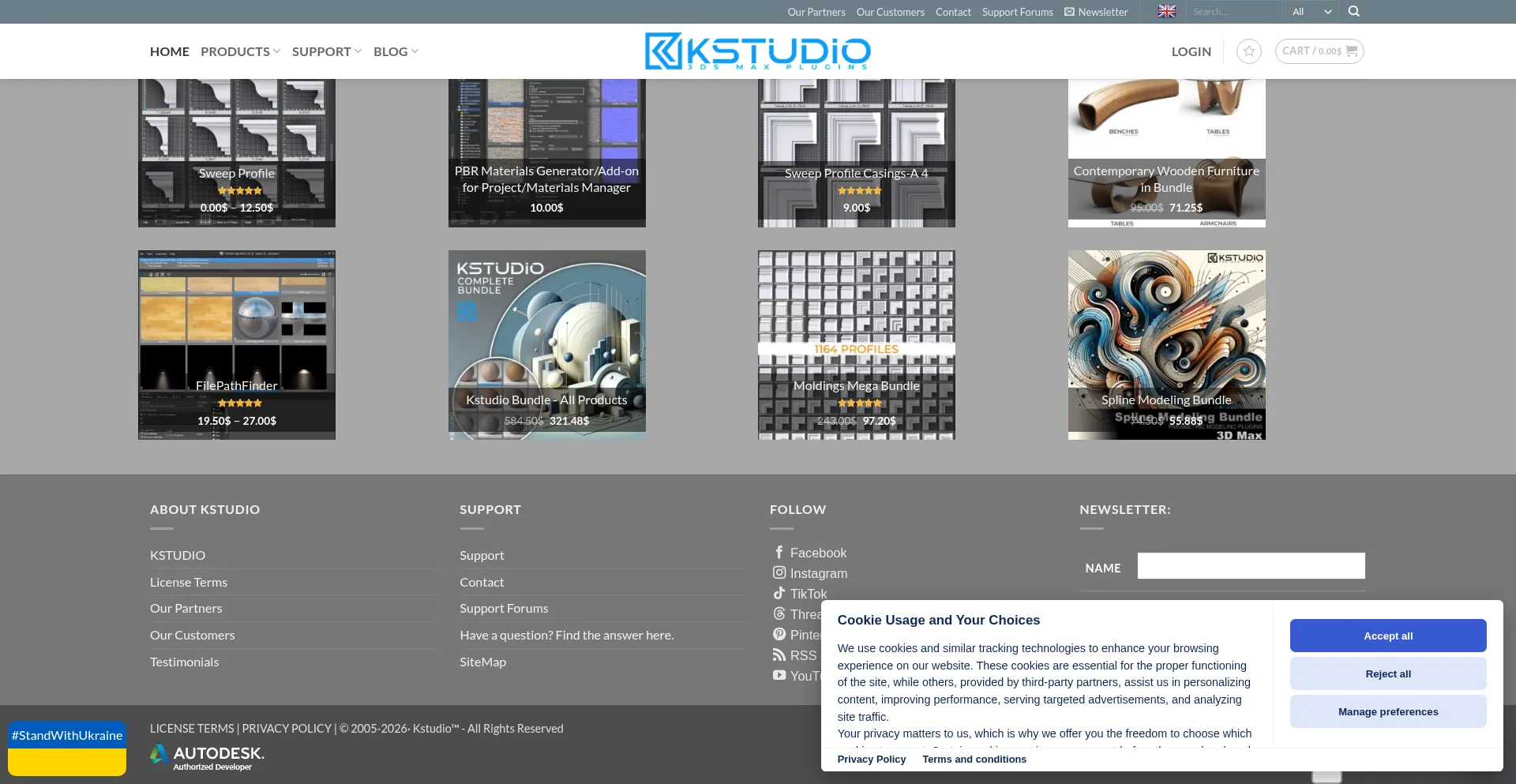Click the search magnifier icon
1516x784 pixels.
[1353, 11]
